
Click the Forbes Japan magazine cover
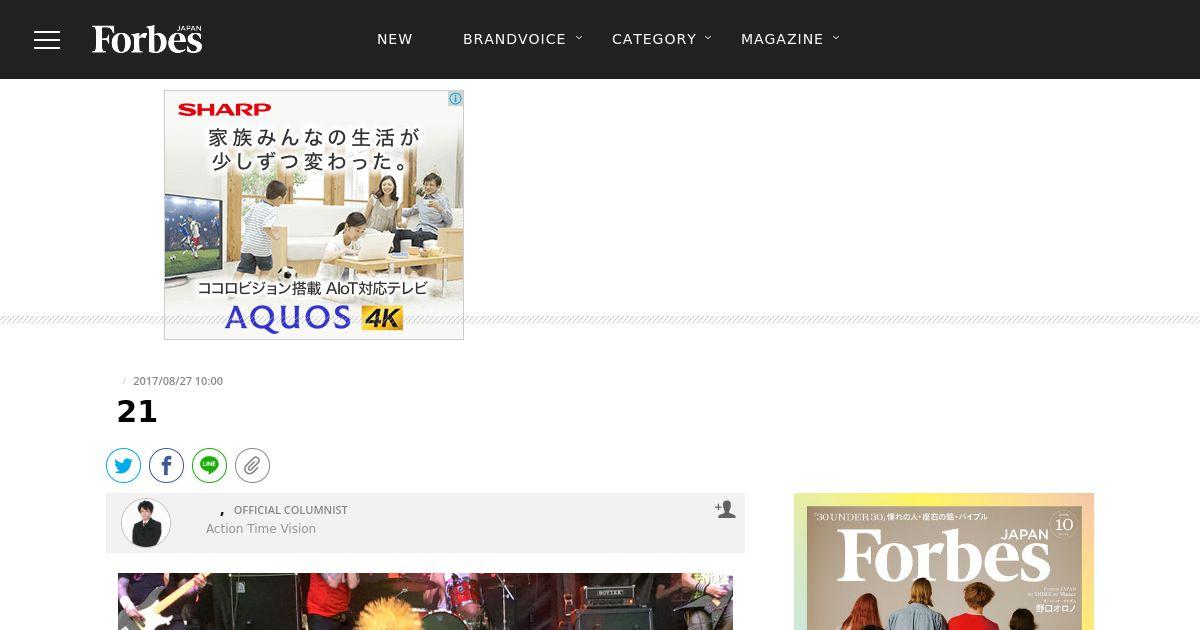click(944, 561)
